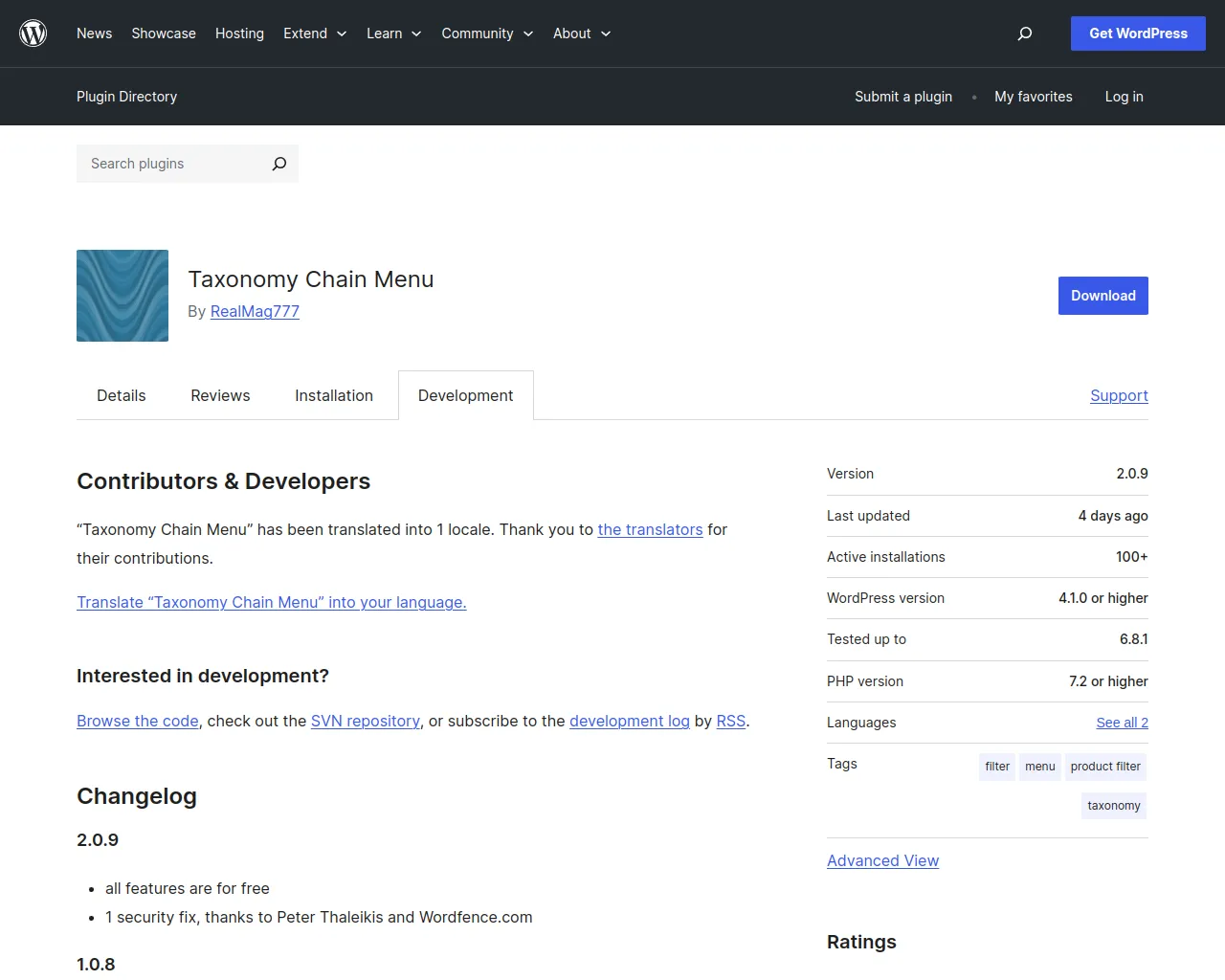
Task: Click See all 2 languages link
Action: coord(1122,723)
